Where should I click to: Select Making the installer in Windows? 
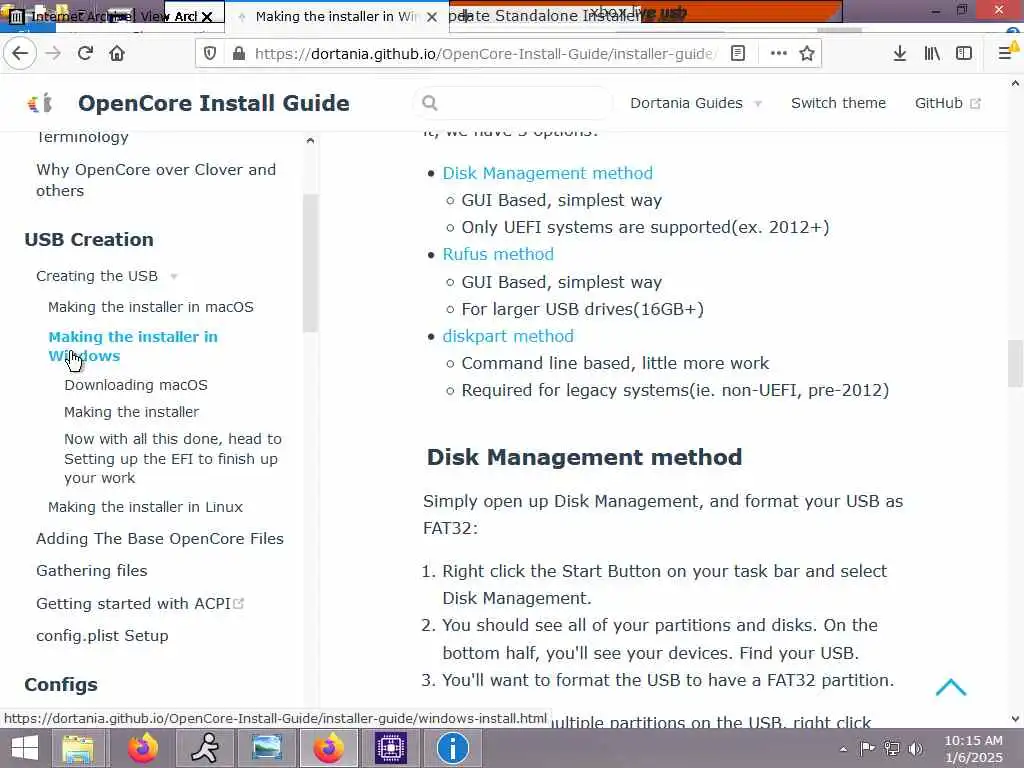133,346
